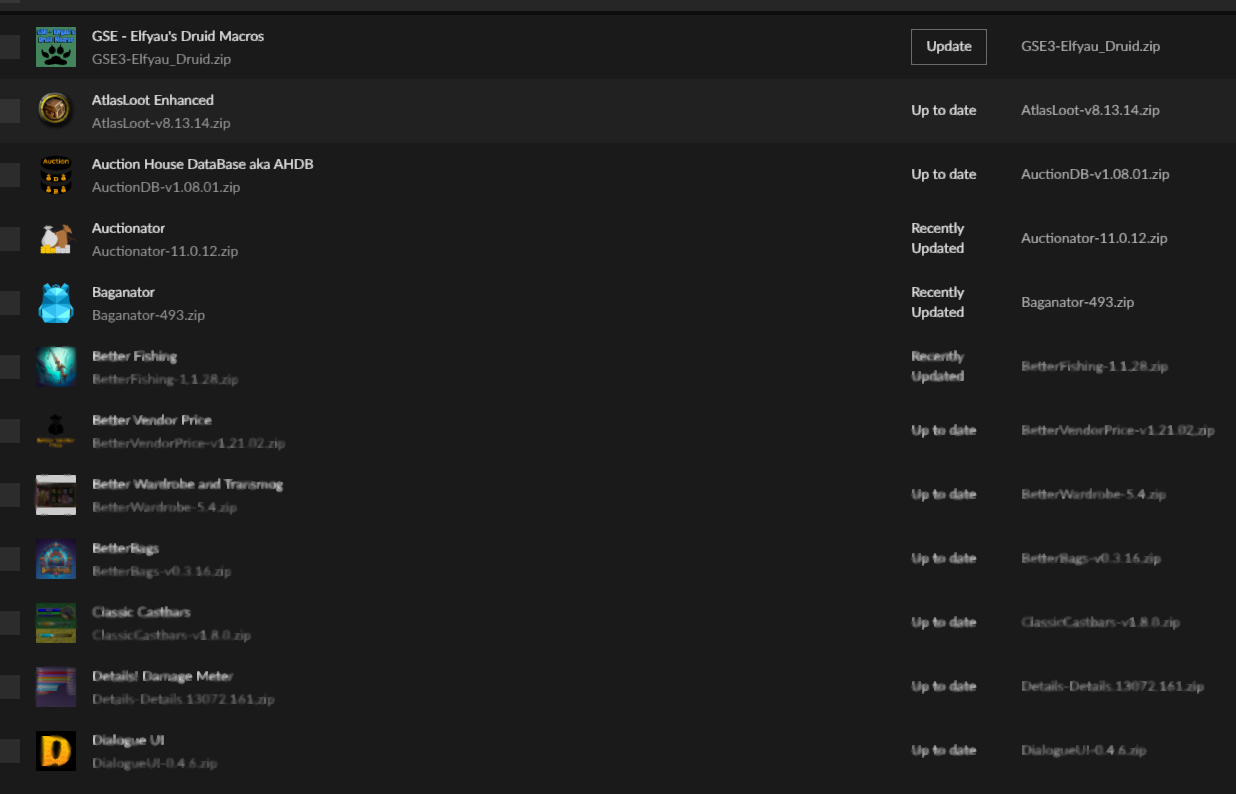Tick the checkbox for AtlasLoot Enhanced

click(x=9, y=111)
